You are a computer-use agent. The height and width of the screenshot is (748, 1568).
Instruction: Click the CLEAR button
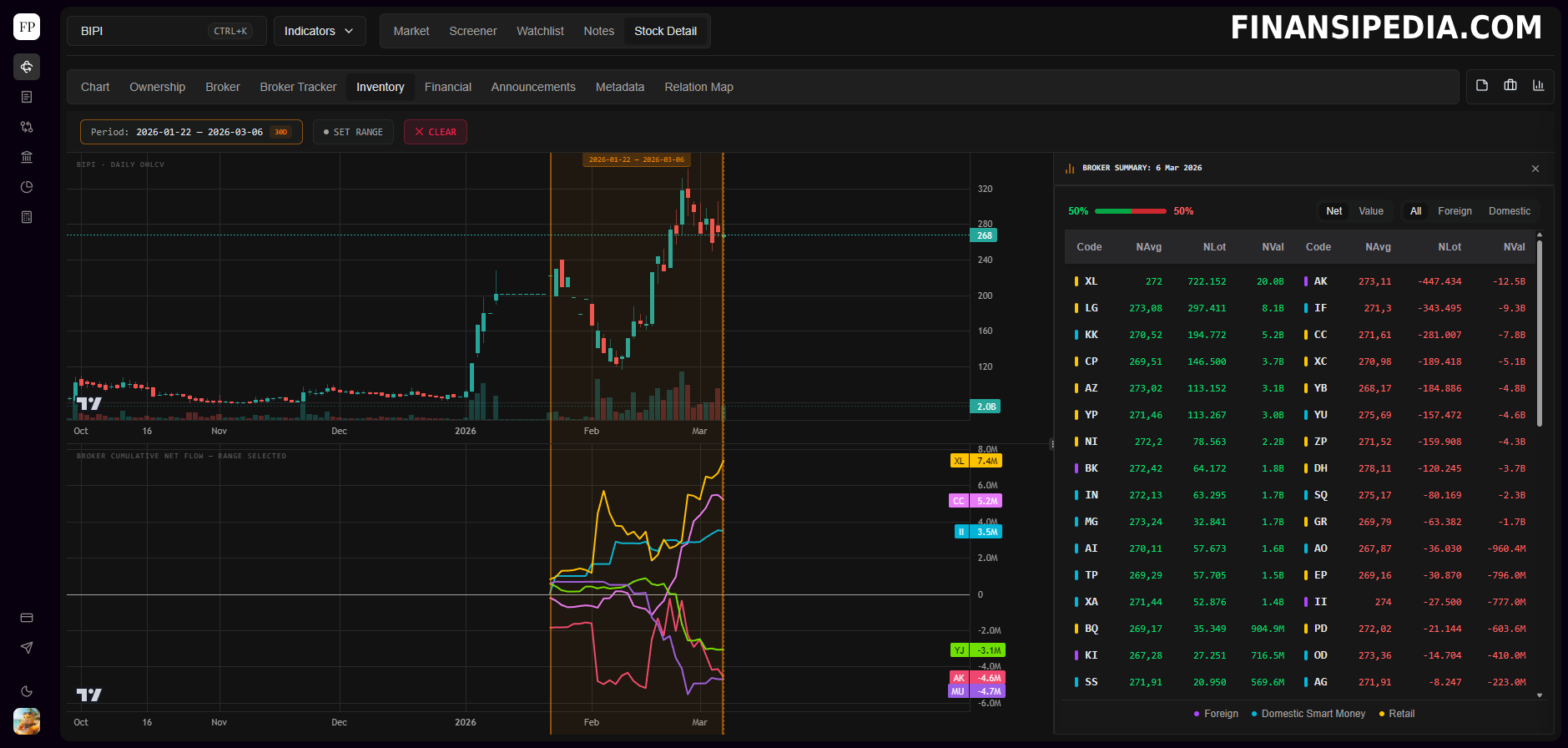pos(435,132)
